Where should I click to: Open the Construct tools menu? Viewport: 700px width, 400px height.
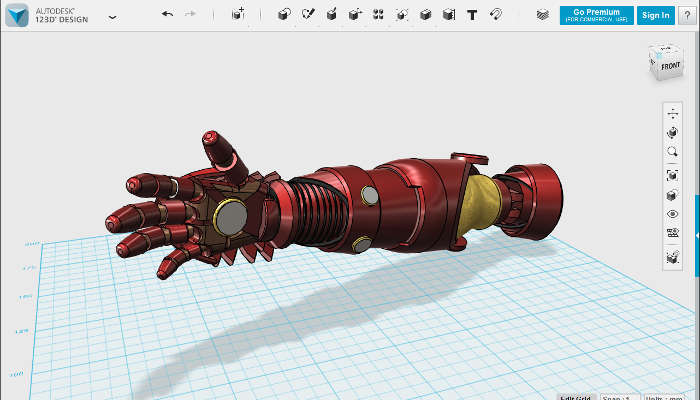tap(331, 15)
